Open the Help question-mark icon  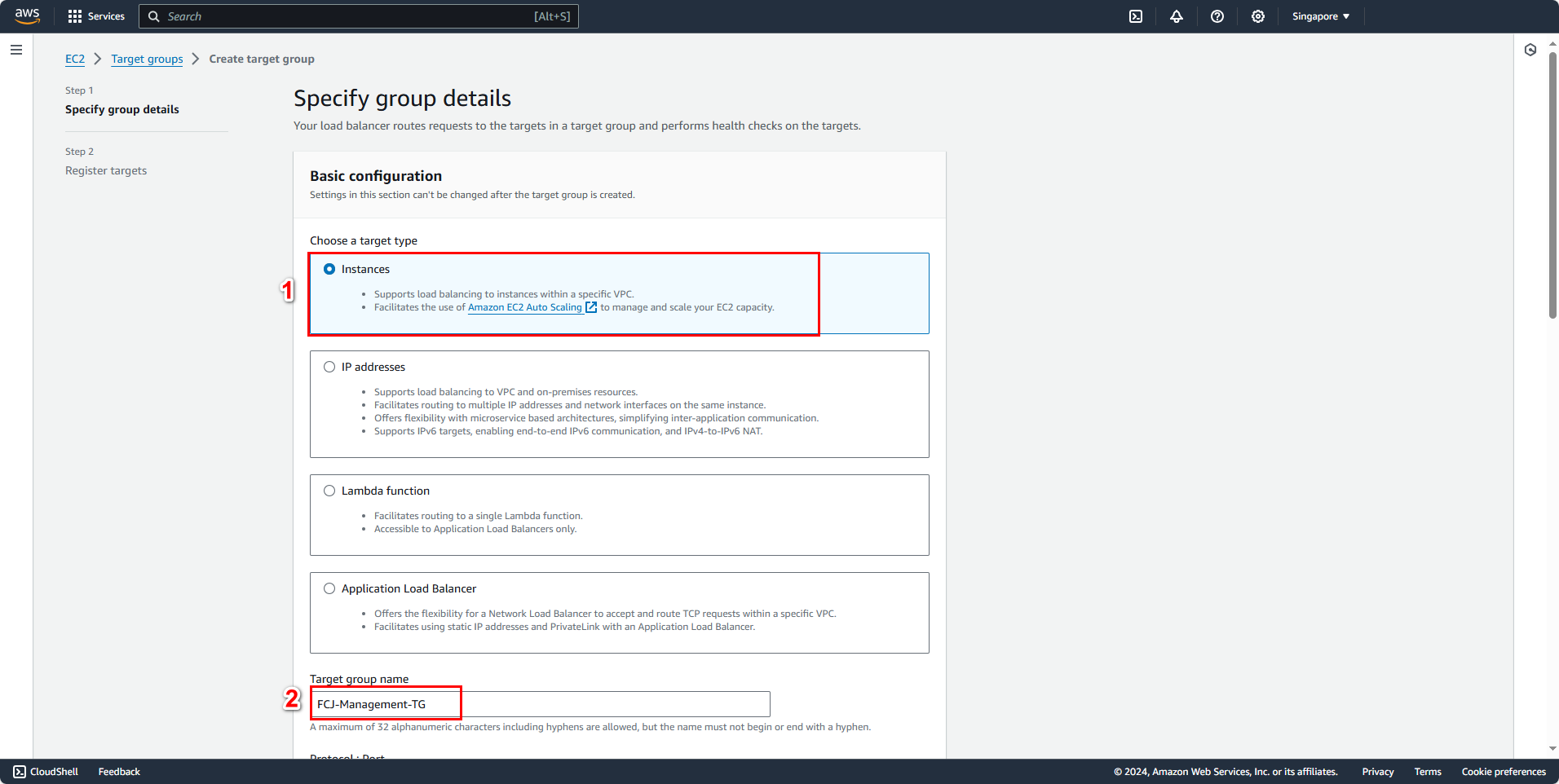point(1217,16)
